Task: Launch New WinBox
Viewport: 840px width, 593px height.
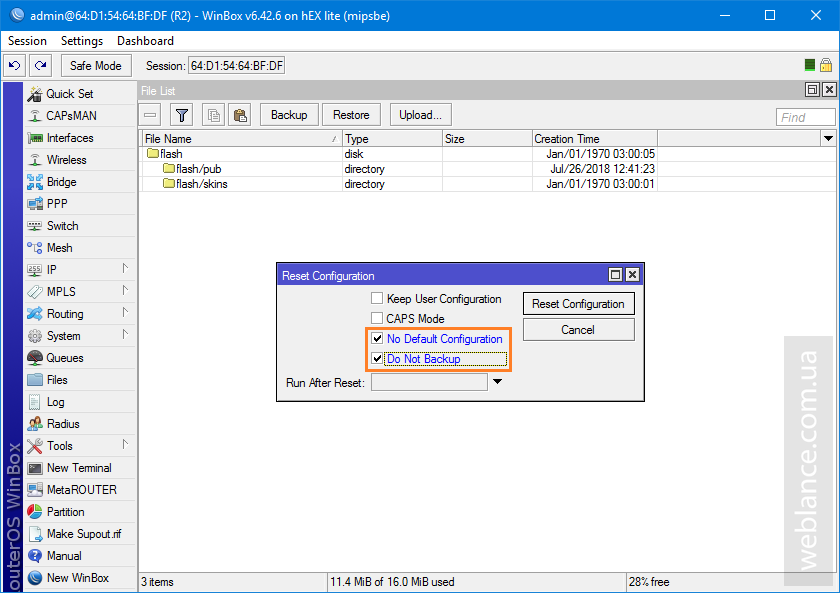Action: (x=80, y=577)
